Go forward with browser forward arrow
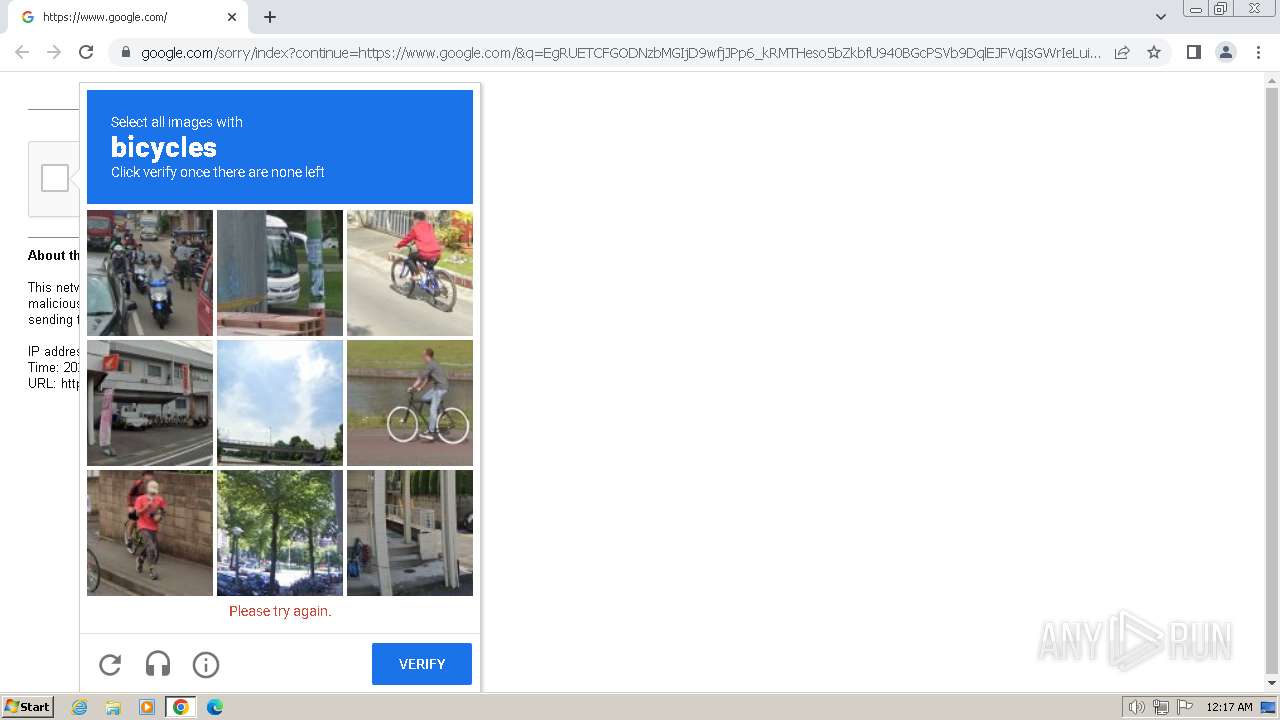The height and width of the screenshot is (720, 1280). pos(54,52)
